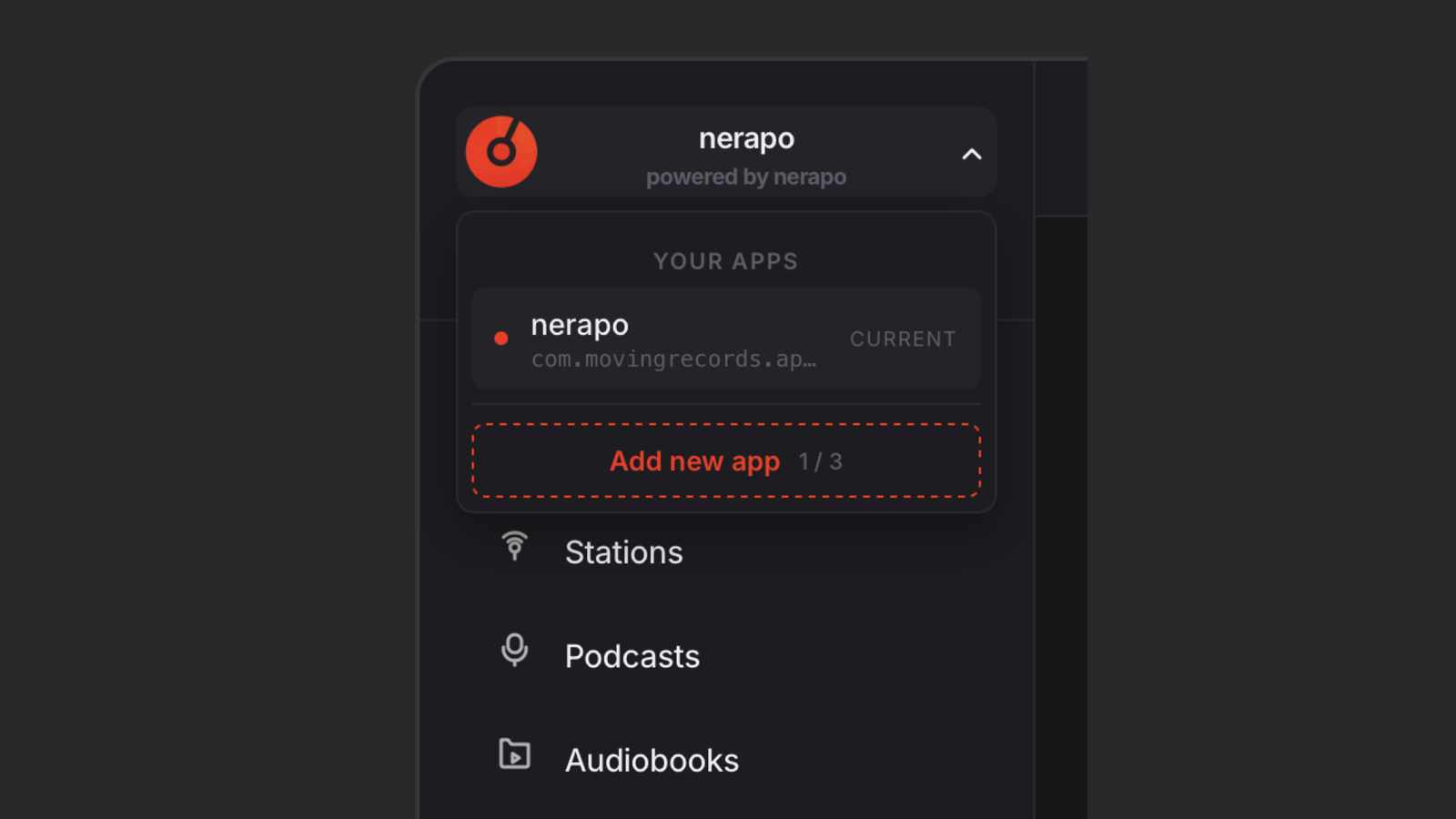Click the 'powered by nerapo' subtitle text

(x=746, y=177)
